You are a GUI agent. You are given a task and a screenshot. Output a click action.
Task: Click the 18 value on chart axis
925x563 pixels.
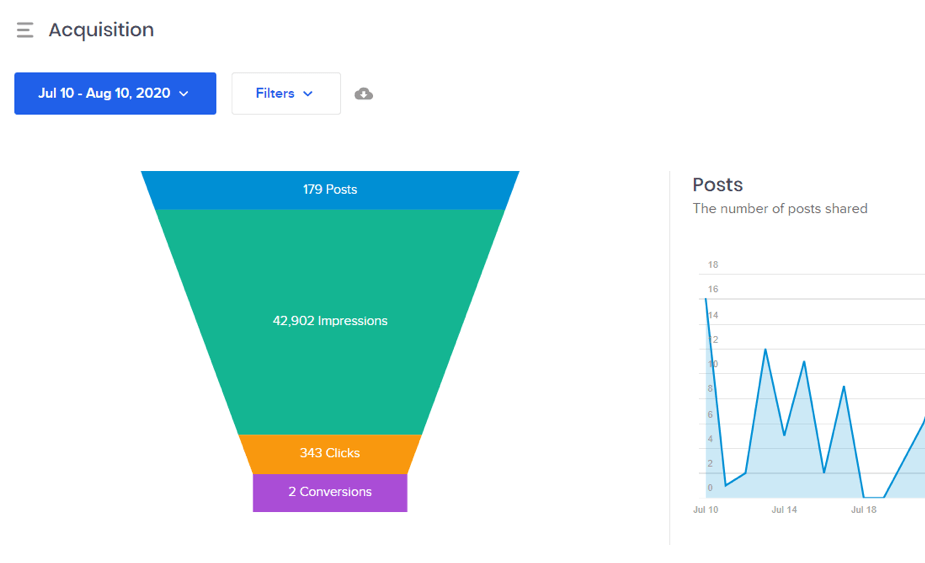[713, 264]
